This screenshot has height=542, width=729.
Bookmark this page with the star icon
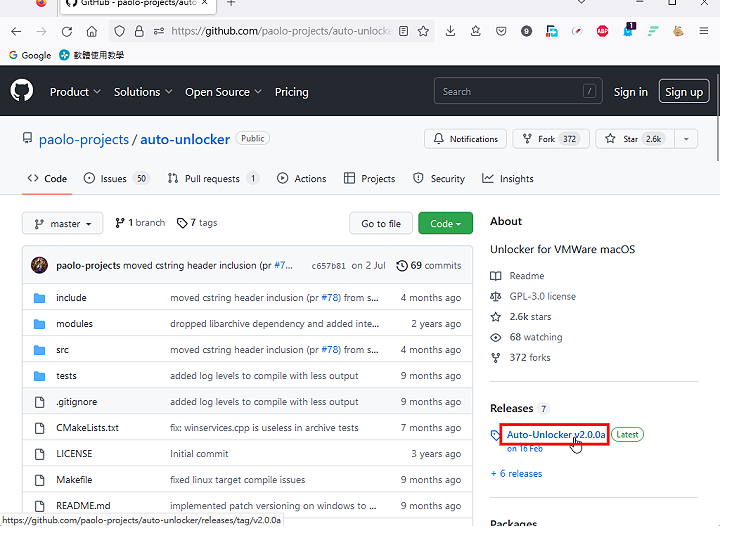423,31
